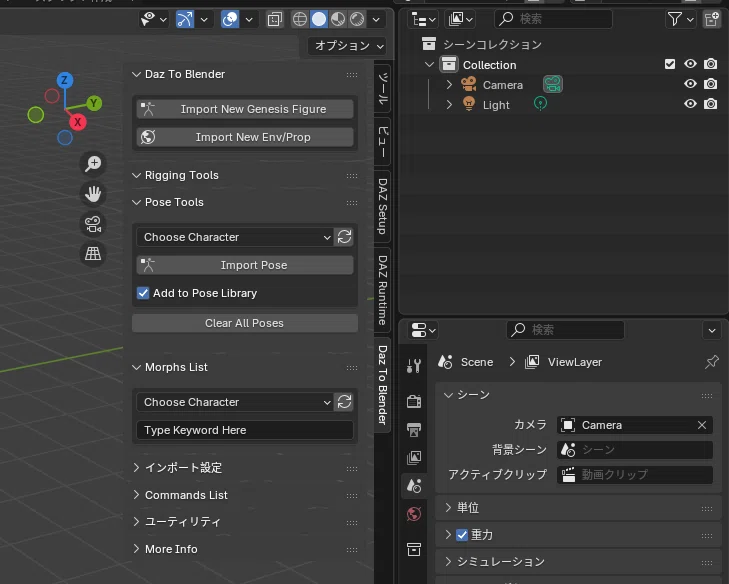Click Import New Env/Prop
Image resolution: width=729 pixels, height=584 pixels.
245,137
